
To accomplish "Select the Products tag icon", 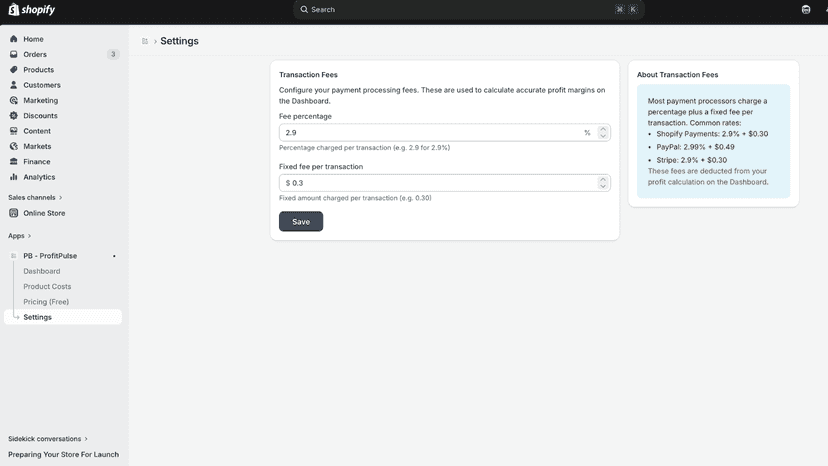I will pyautogui.click(x=14, y=70).
